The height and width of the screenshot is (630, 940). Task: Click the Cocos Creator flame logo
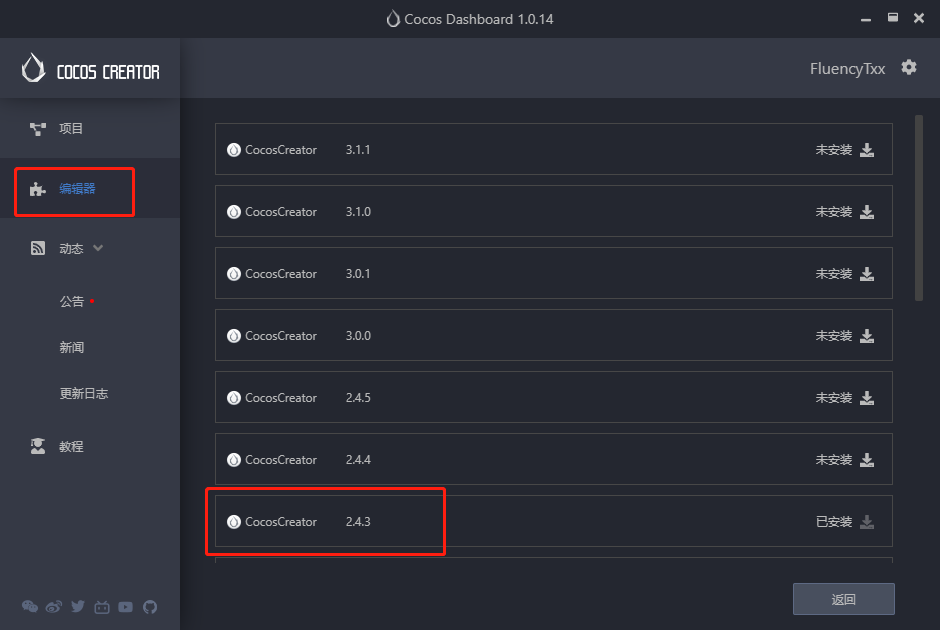point(34,68)
